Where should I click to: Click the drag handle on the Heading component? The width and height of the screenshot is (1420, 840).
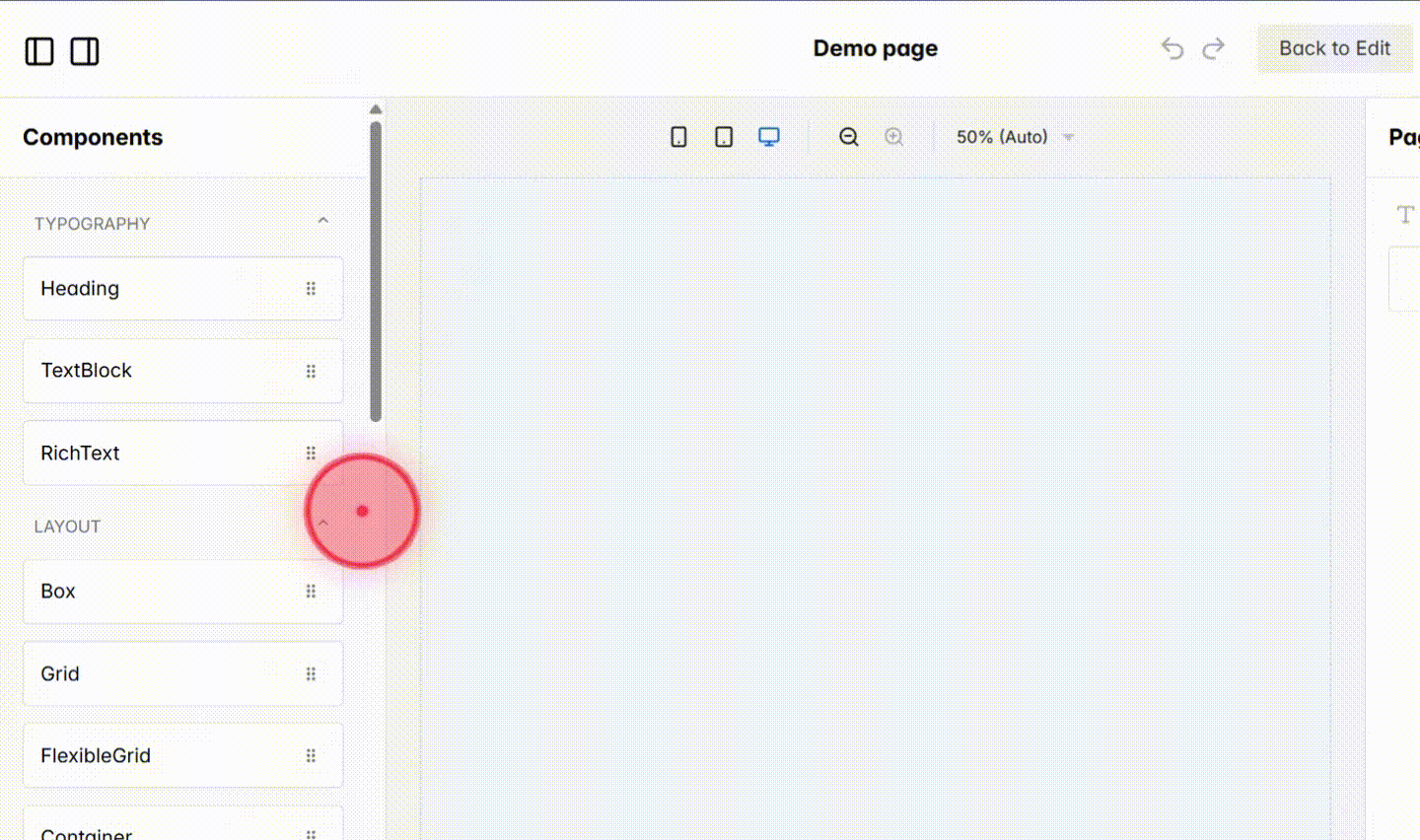point(311,288)
